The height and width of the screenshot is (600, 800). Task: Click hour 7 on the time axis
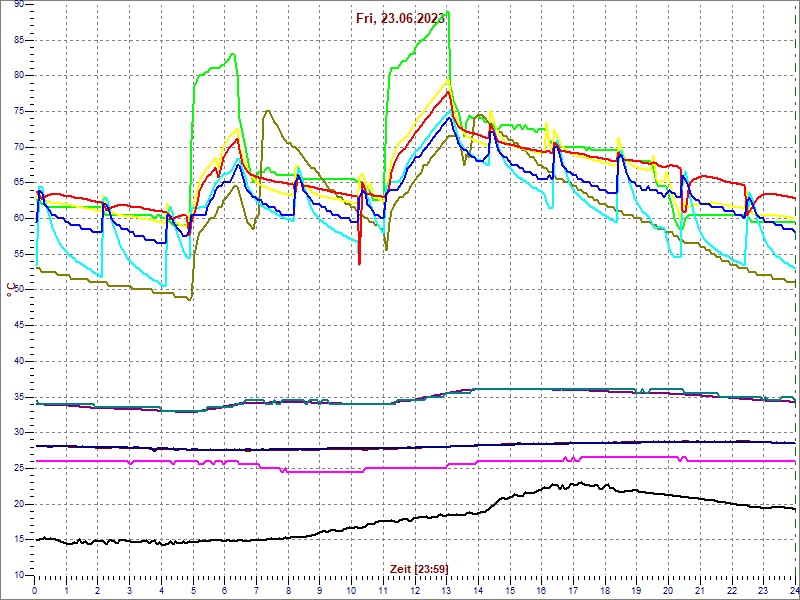click(257, 590)
